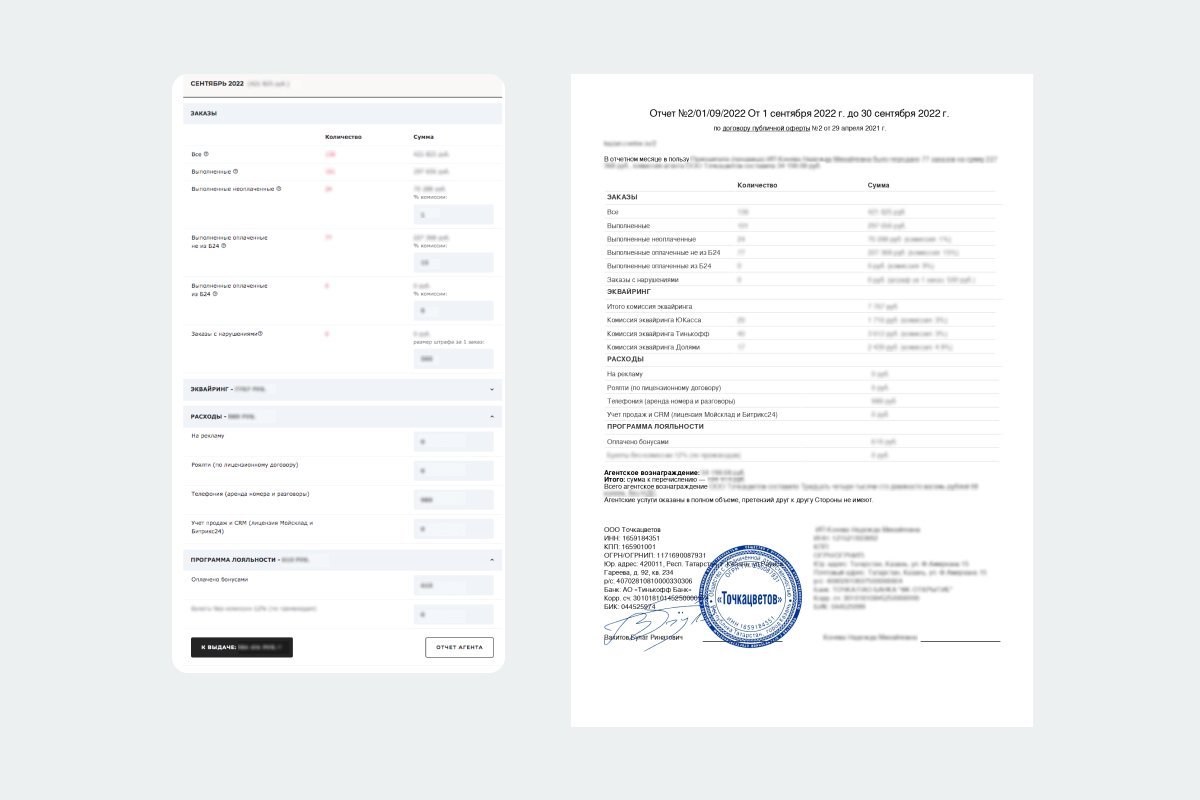
Task: Open hint icon for Выполненные неоплаченные
Action: pyautogui.click(x=278, y=188)
